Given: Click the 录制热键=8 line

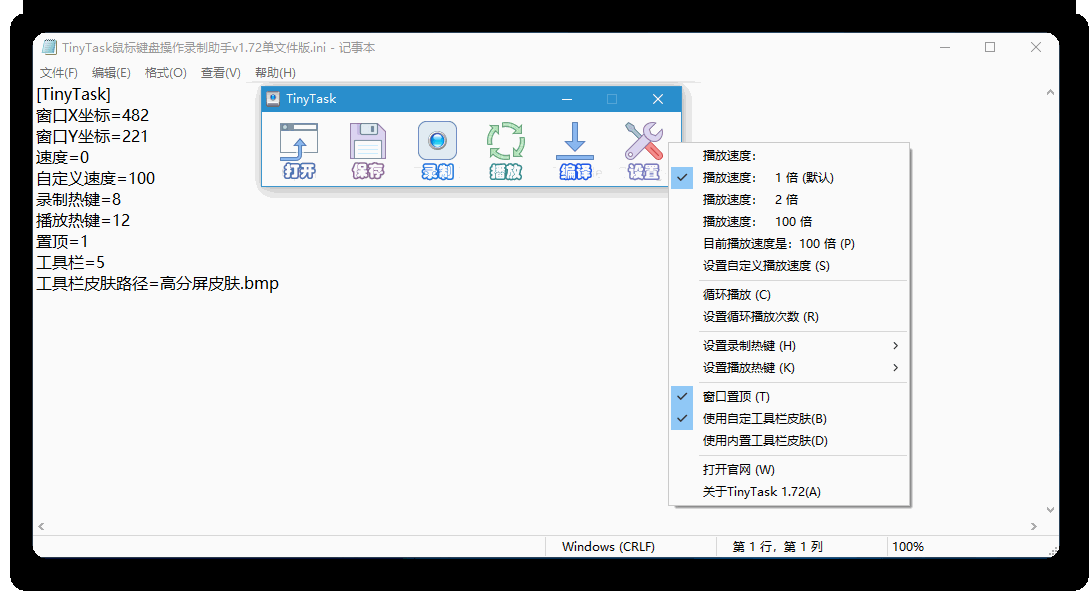Looking at the screenshot, I should click(x=79, y=200).
